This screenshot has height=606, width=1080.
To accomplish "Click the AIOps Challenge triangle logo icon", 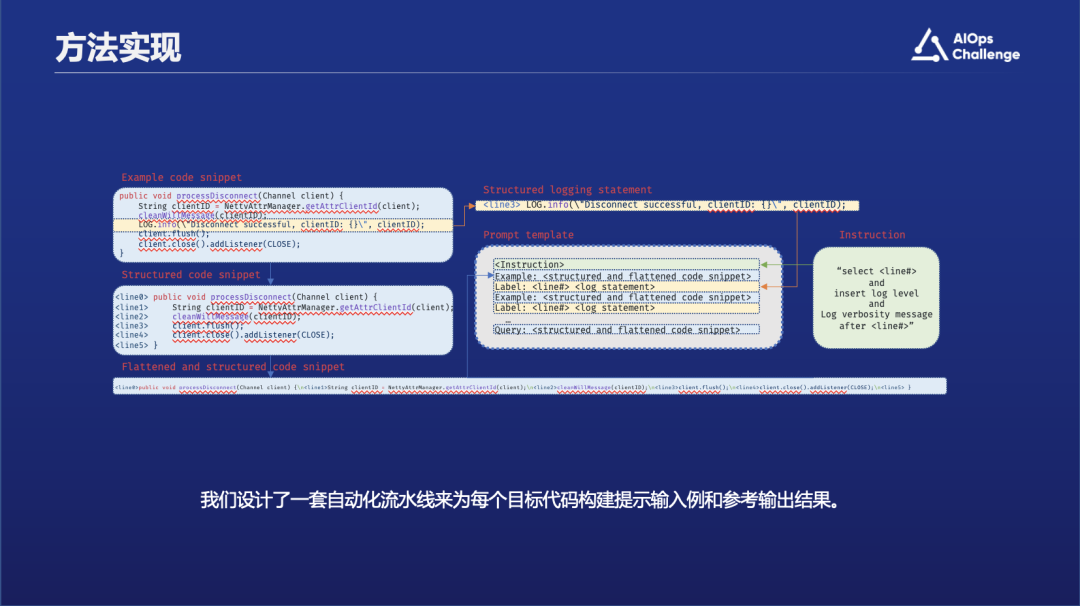I will (x=928, y=46).
